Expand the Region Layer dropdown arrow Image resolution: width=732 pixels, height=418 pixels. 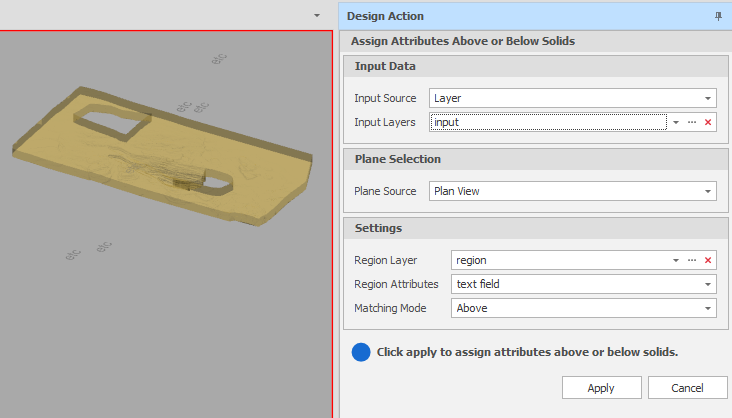(676, 260)
